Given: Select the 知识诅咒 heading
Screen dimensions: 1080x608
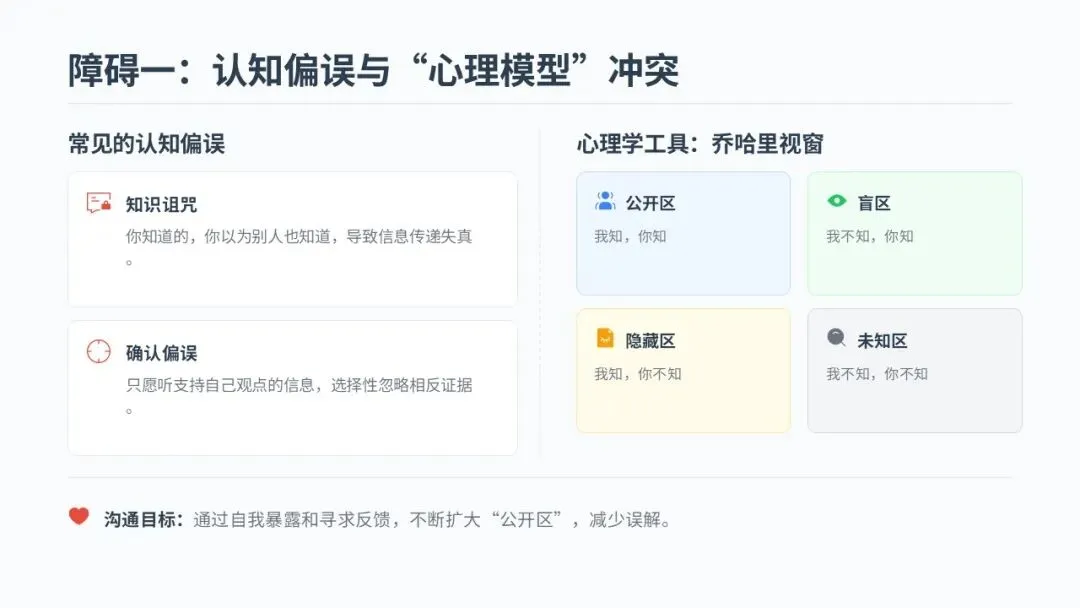Looking at the screenshot, I should pos(161,204).
